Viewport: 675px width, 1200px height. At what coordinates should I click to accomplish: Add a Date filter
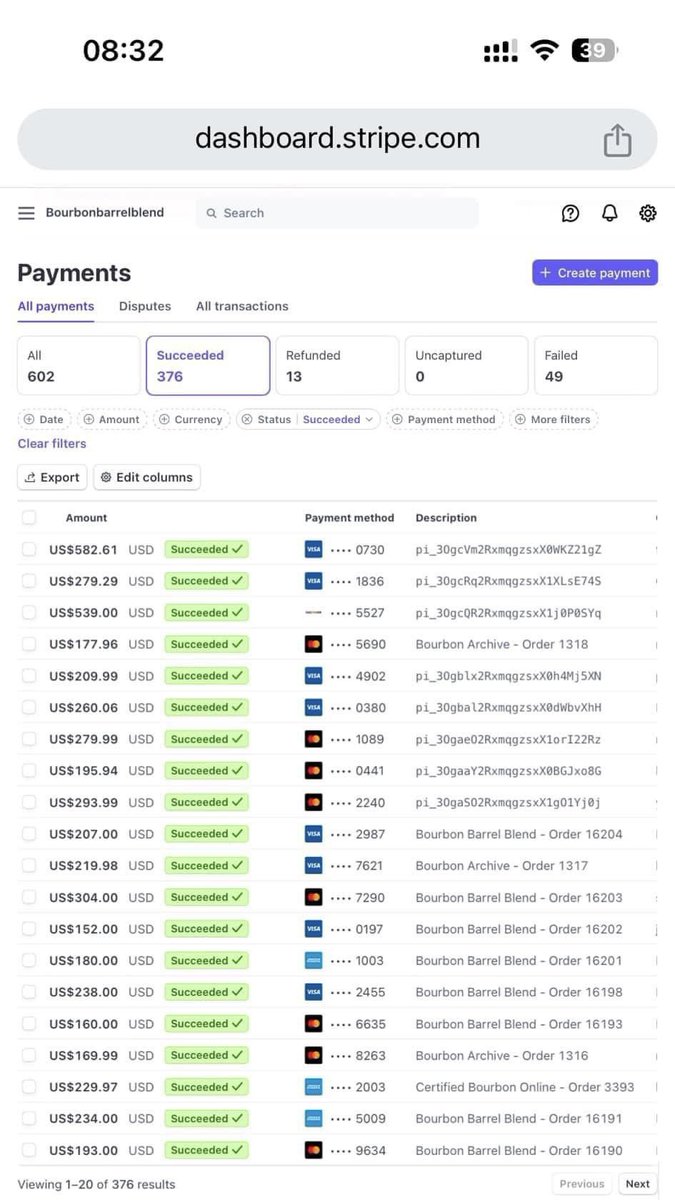point(44,420)
